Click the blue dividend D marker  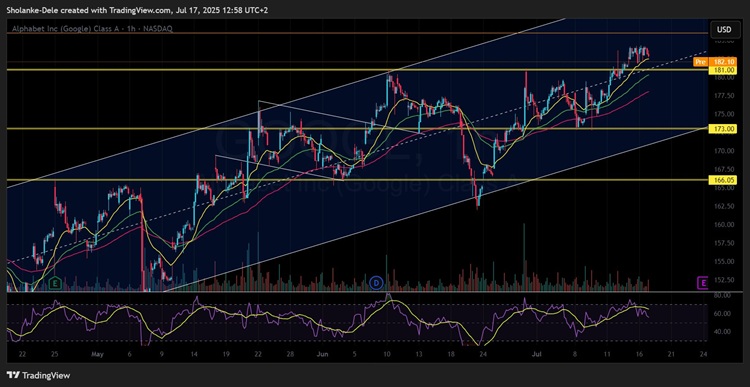point(376,283)
